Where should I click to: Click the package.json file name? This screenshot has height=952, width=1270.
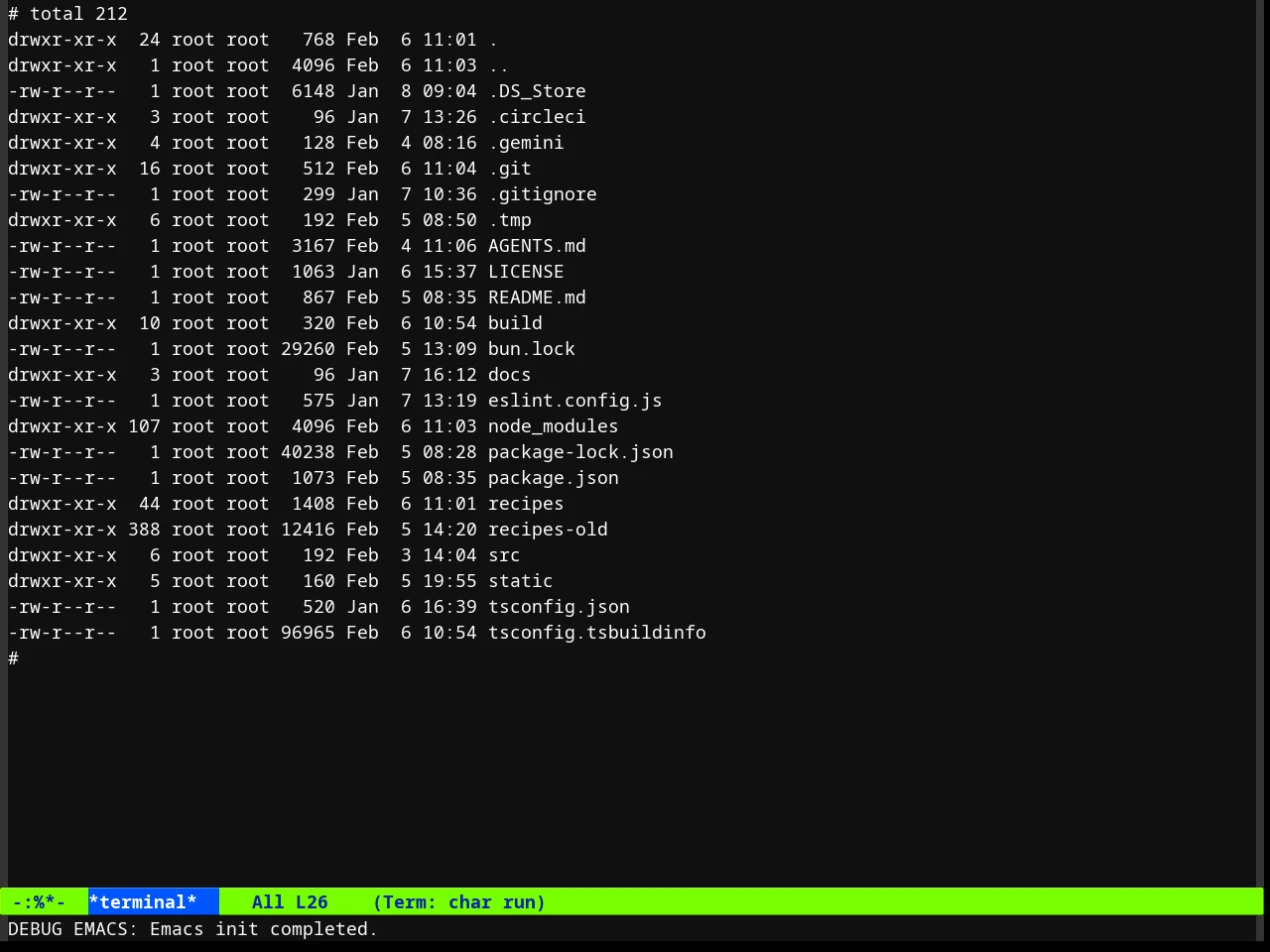(554, 478)
